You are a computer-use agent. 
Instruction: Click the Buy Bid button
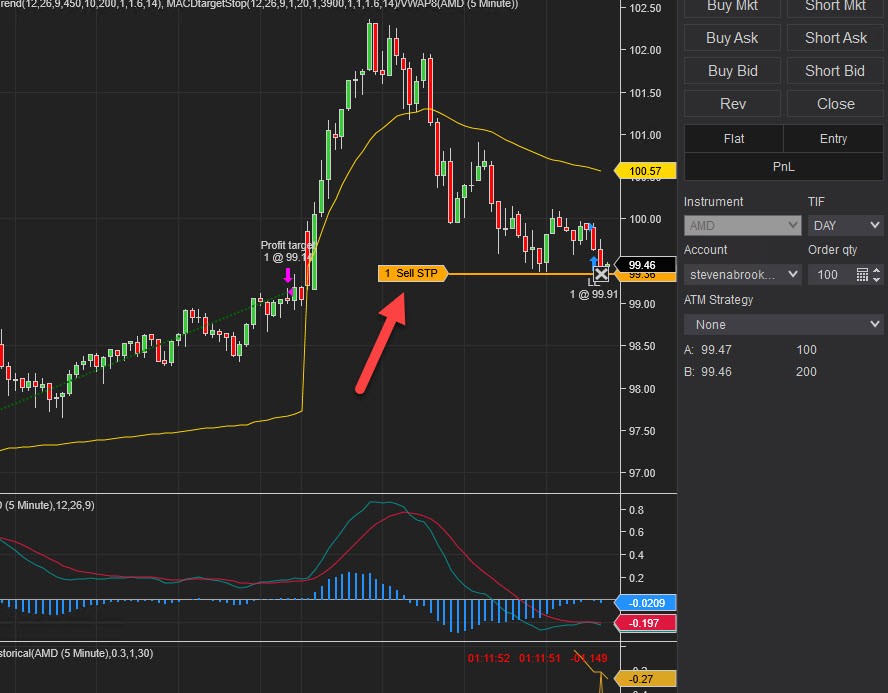pos(732,71)
